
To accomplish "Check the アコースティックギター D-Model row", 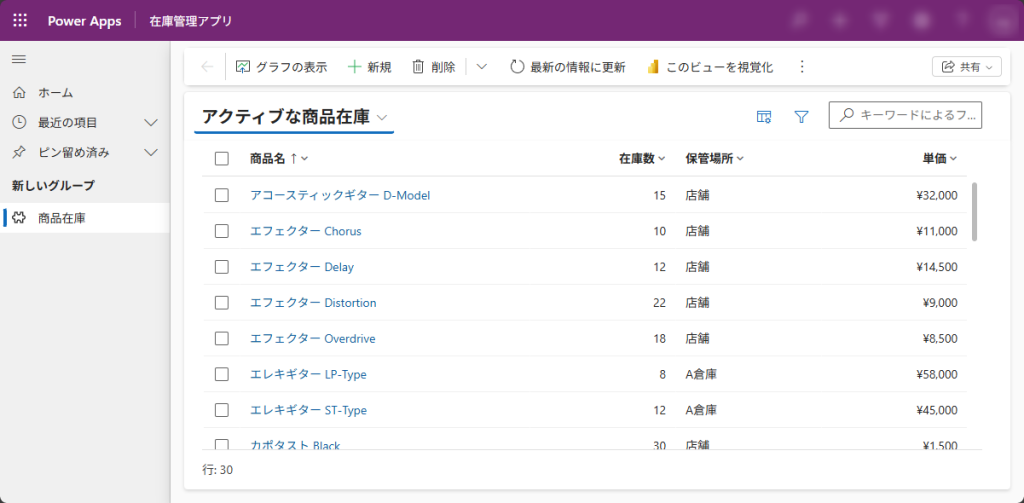I will point(222,195).
